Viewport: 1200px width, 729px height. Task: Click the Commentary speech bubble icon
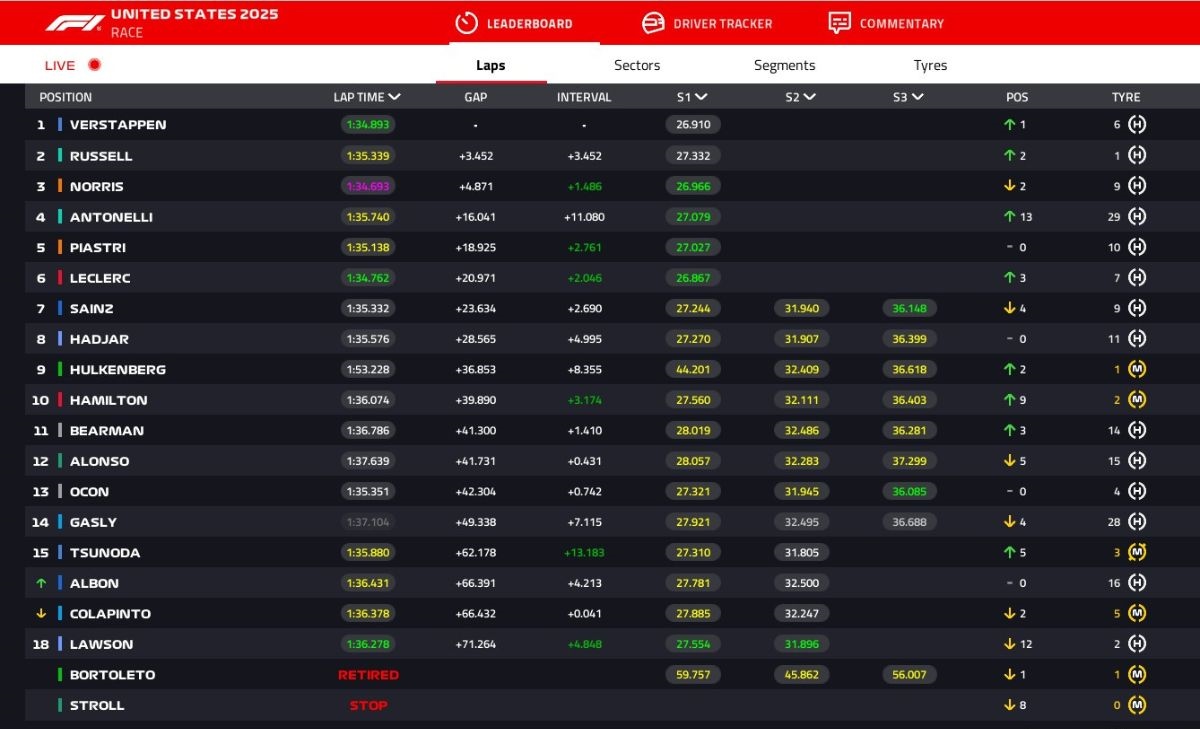(839, 23)
